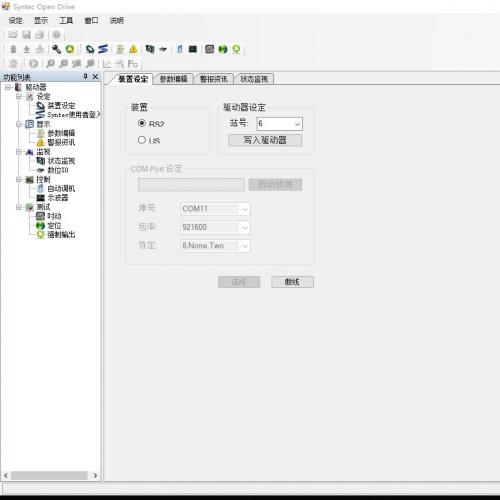
Task: Click the greyed auto-detect button in COM Port
Action: pyautogui.click(x=275, y=185)
